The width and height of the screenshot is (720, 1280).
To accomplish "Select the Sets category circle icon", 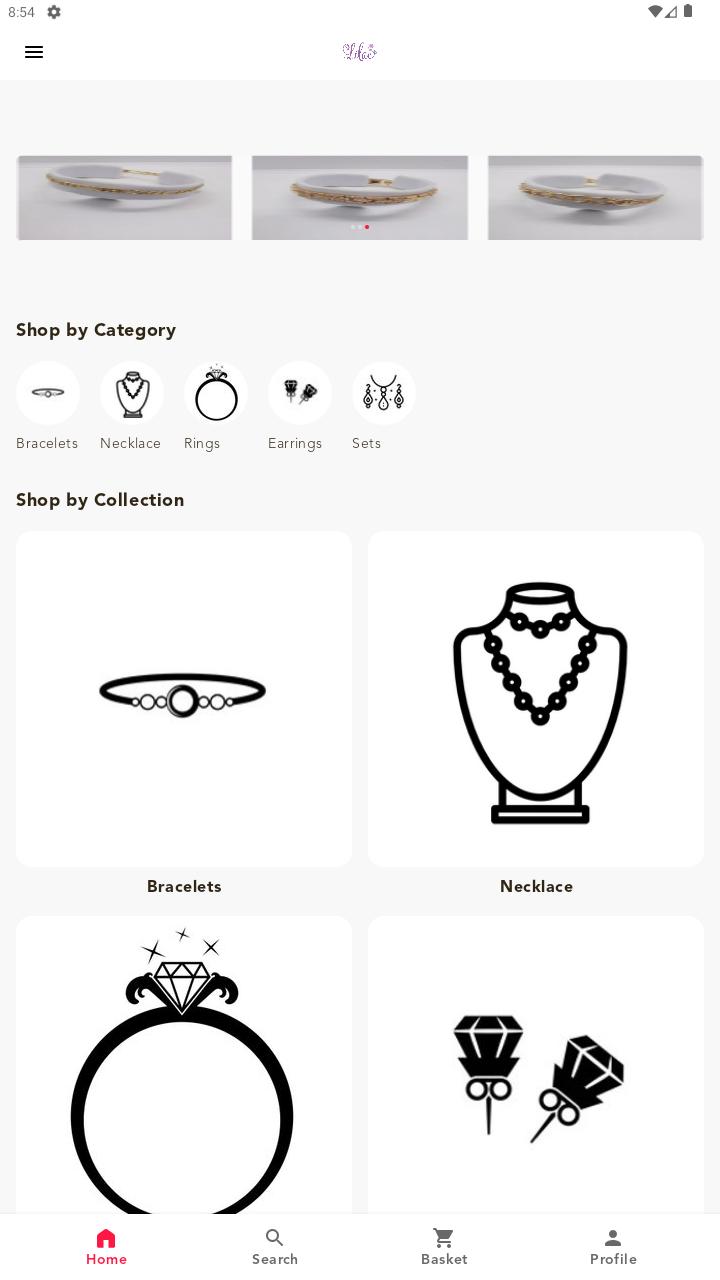I will (384, 393).
